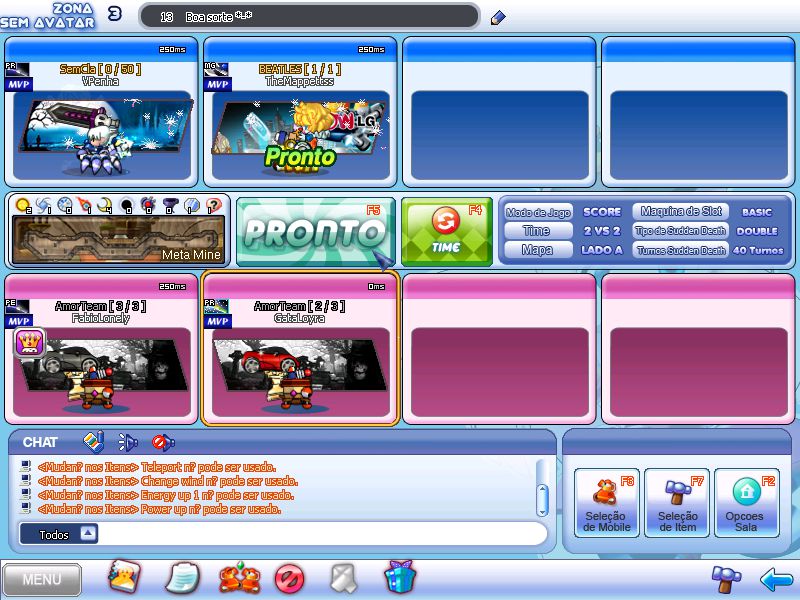The image size is (800, 600).
Task: Click the blue back arrow to leave room
Action: point(775,578)
